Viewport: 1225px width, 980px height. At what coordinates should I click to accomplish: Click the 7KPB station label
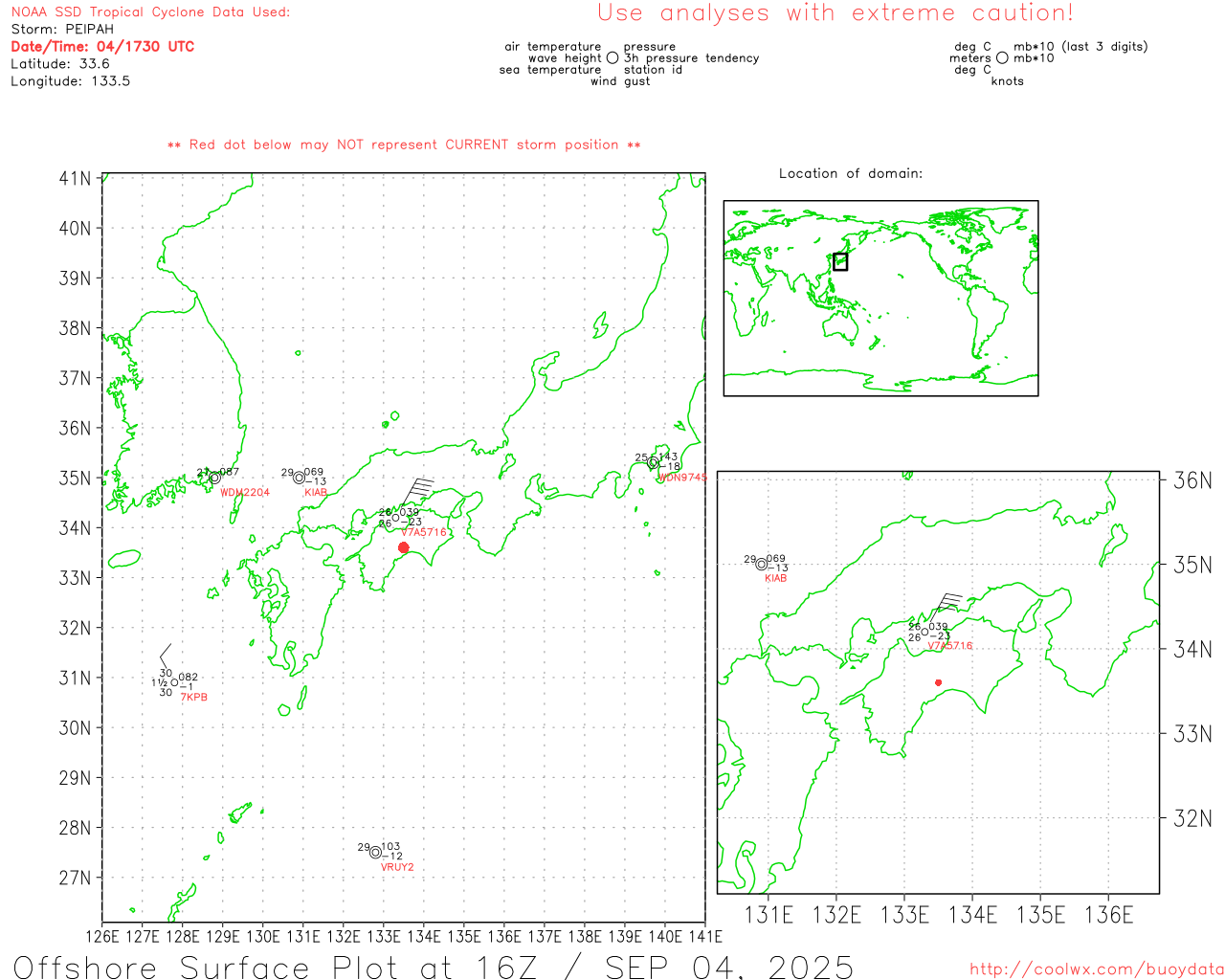[193, 698]
